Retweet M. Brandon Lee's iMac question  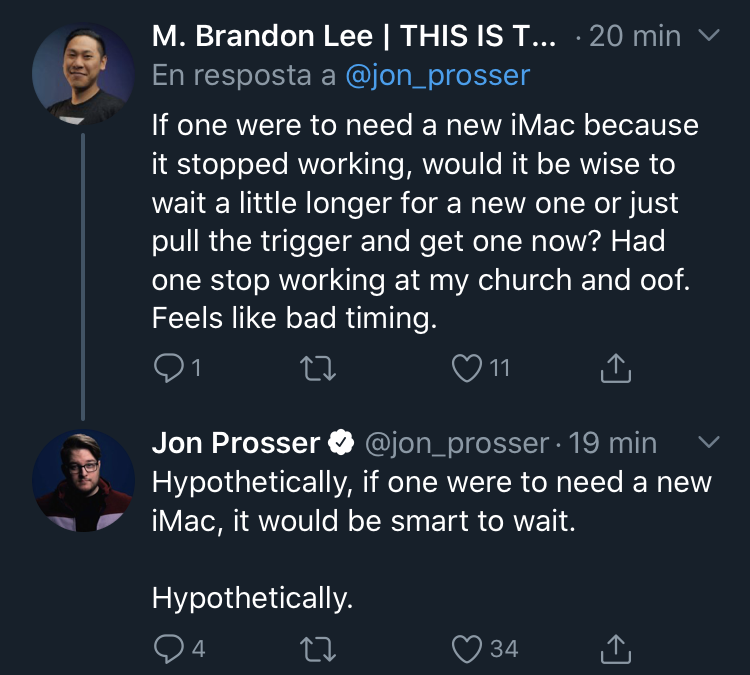tap(316, 369)
